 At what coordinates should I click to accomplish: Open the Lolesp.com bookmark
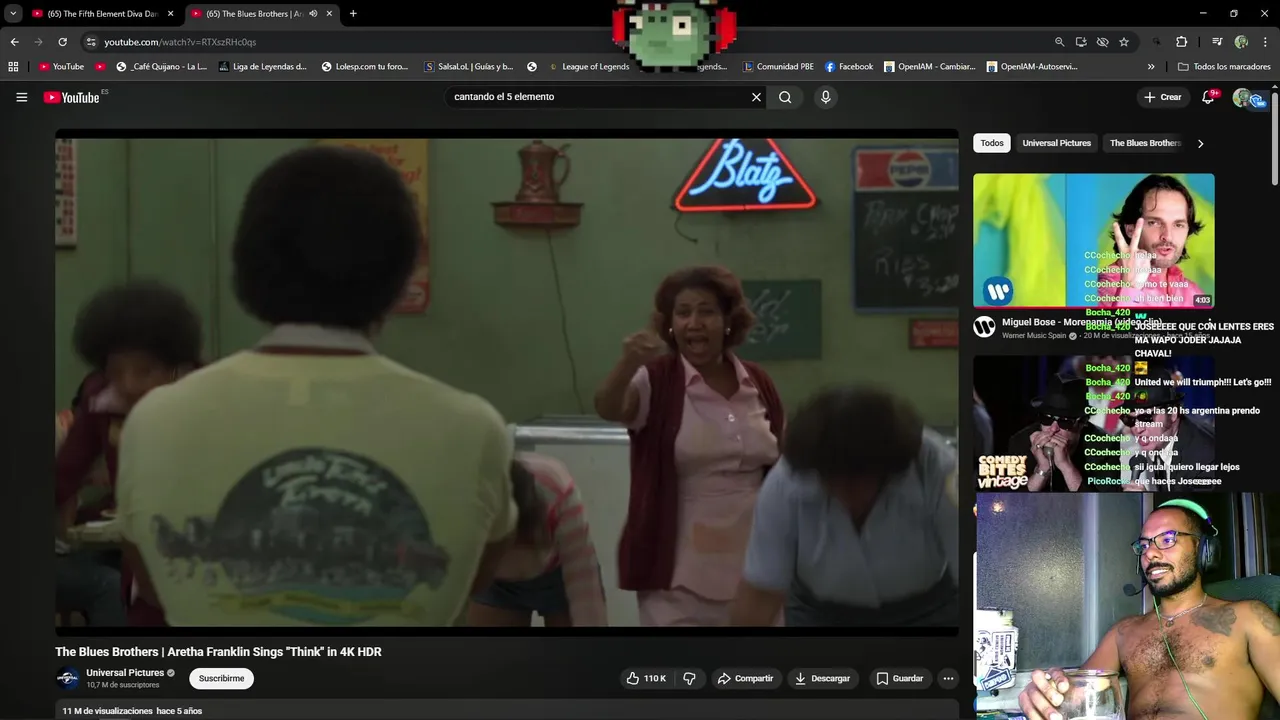pos(365,67)
